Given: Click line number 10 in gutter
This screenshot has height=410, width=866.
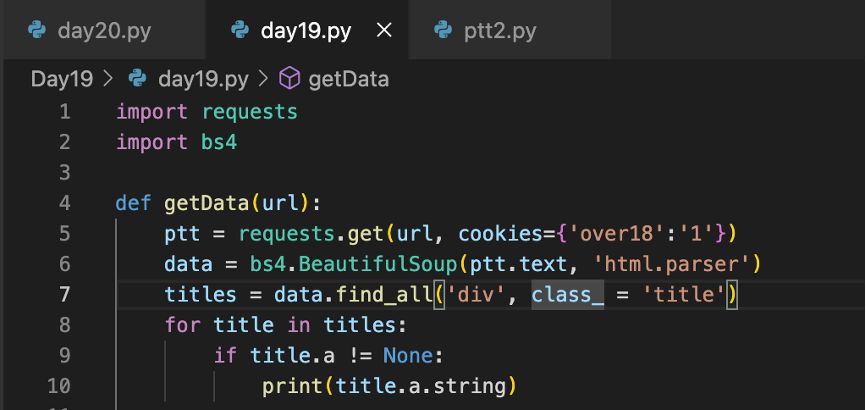Looking at the screenshot, I should coord(59,386).
